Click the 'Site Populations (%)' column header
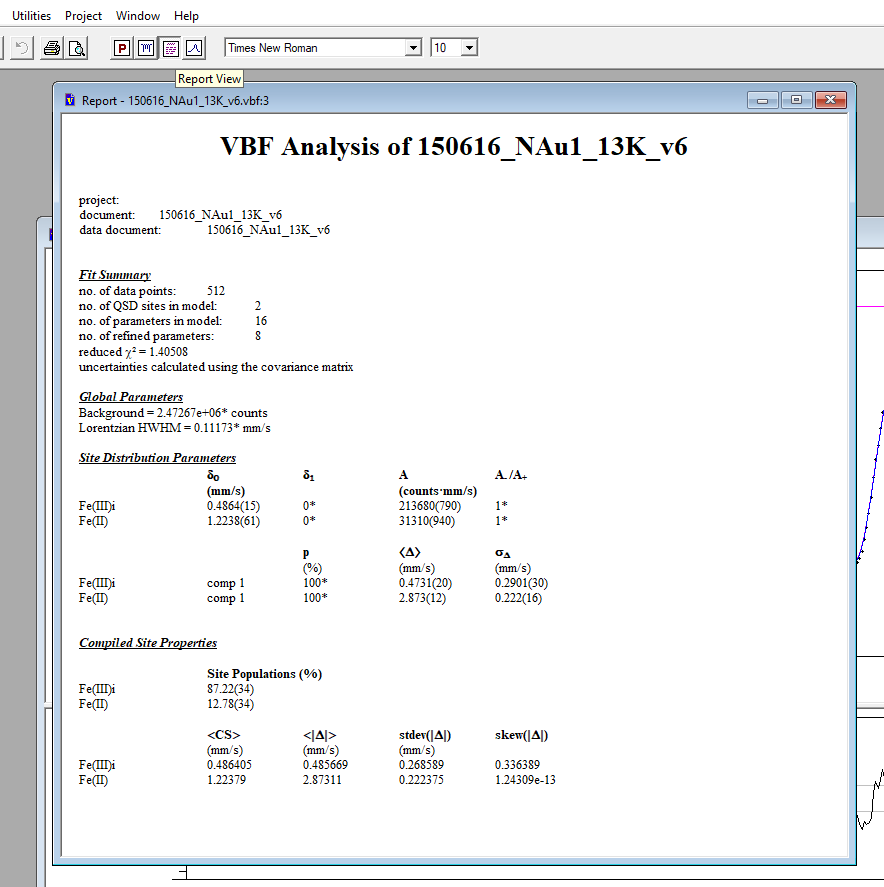This screenshot has width=884, height=887. pos(264,674)
